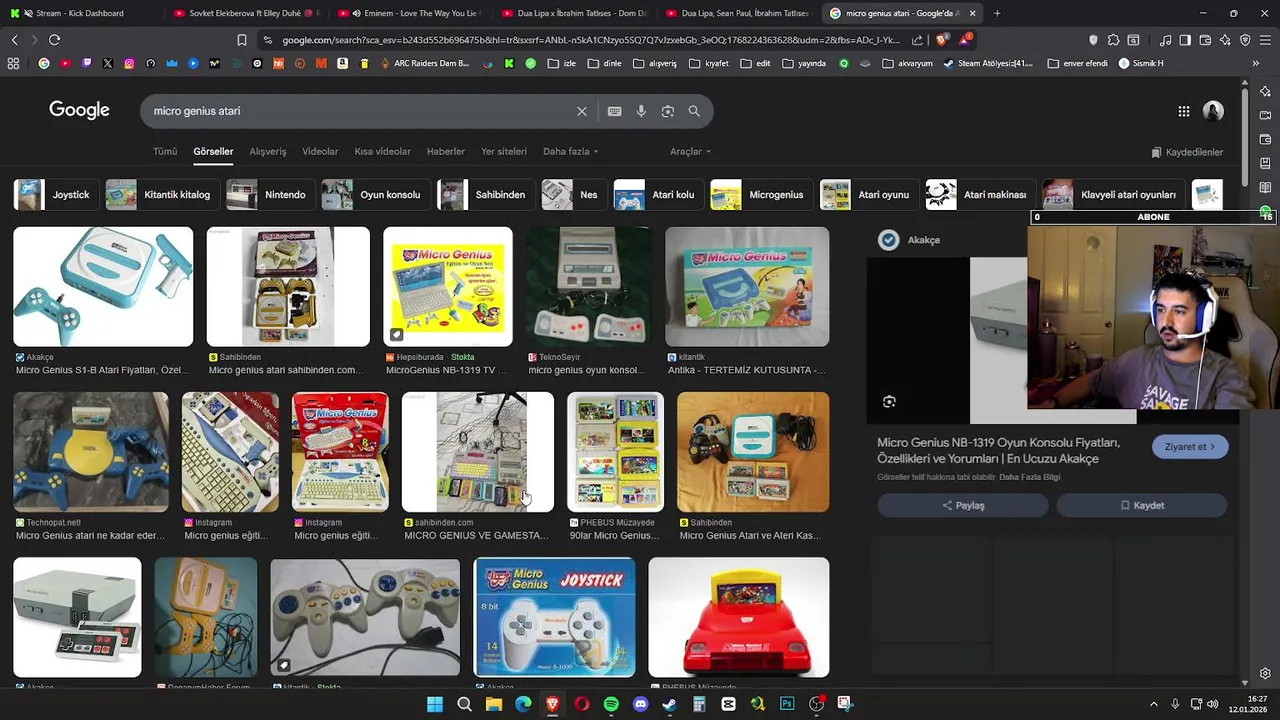This screenshot has width=1280, height=720.
Task: Click the Kaydet save button
Action: point(1142,506)
